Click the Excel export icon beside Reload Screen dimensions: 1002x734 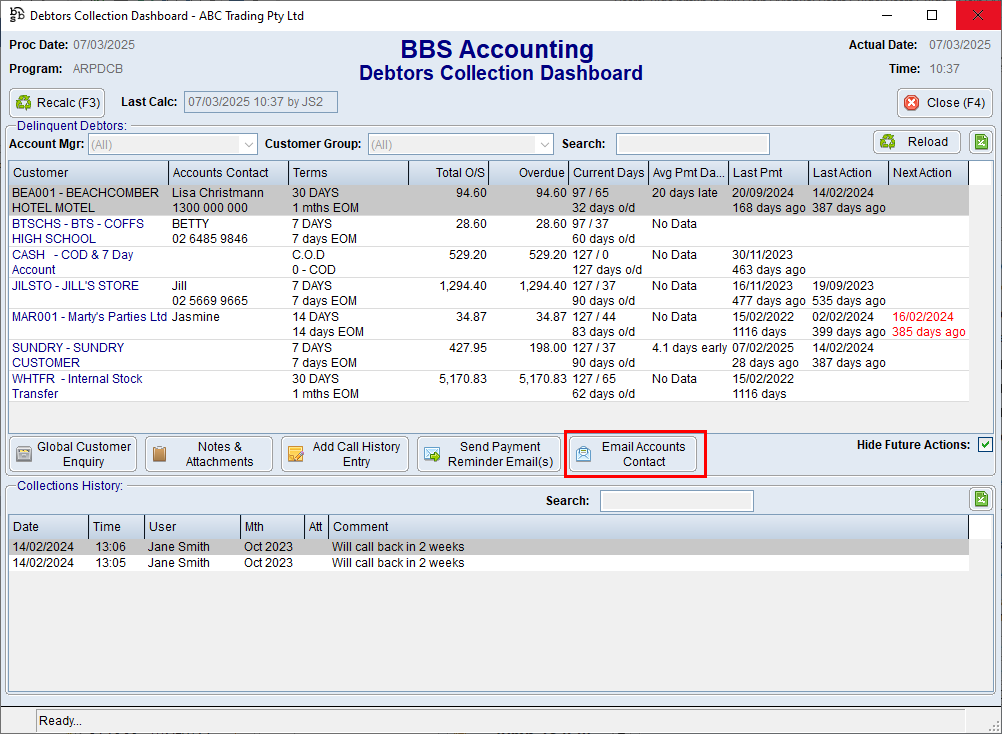tap(982, 142)
